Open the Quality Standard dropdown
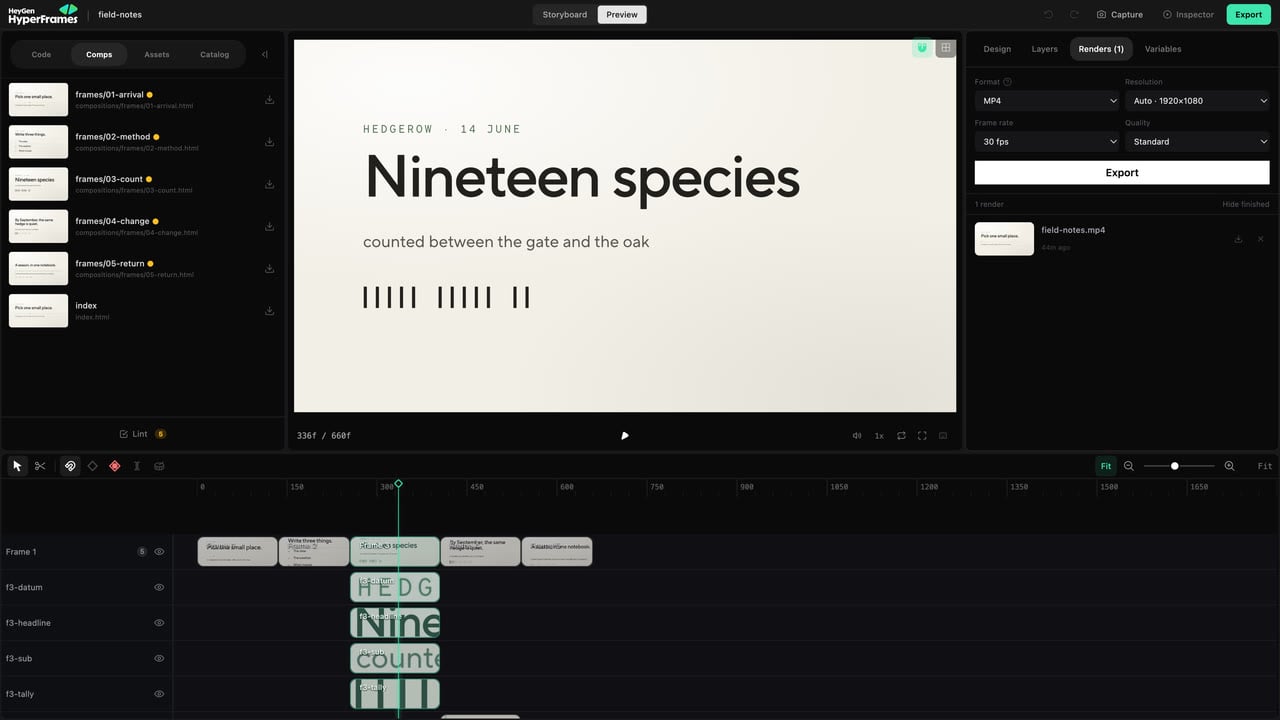This screenshot has width=1280, height=720. coord(1197,142)
